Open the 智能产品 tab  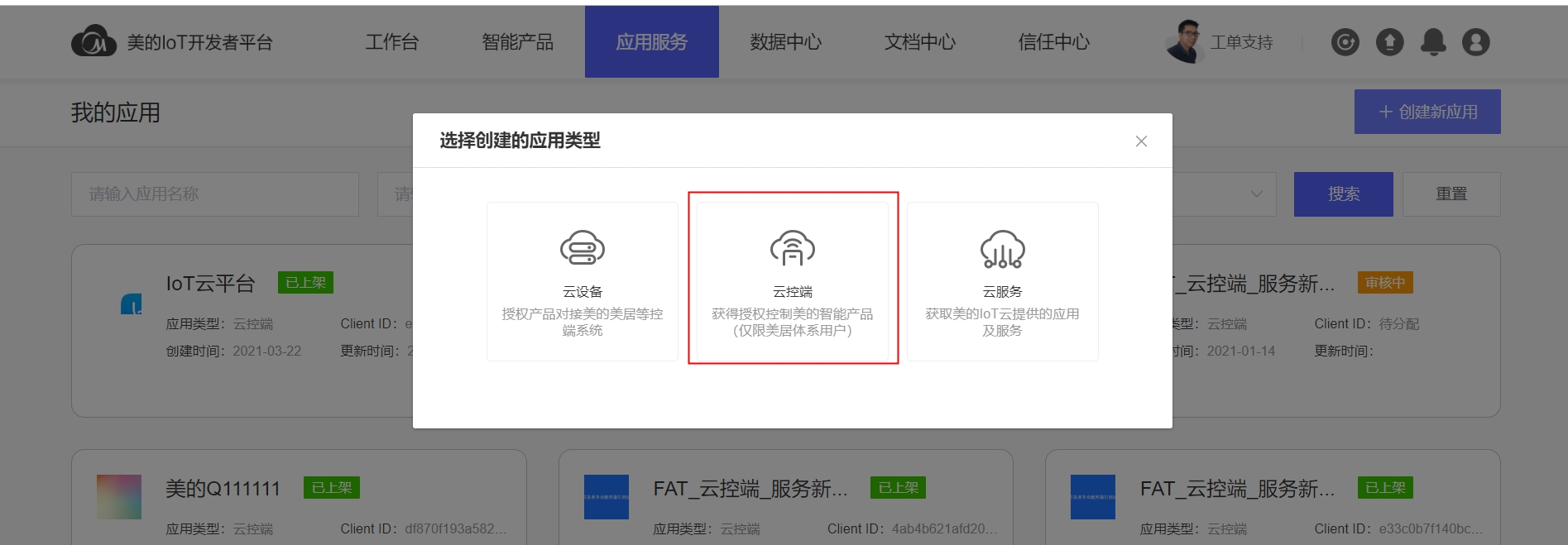518,42
